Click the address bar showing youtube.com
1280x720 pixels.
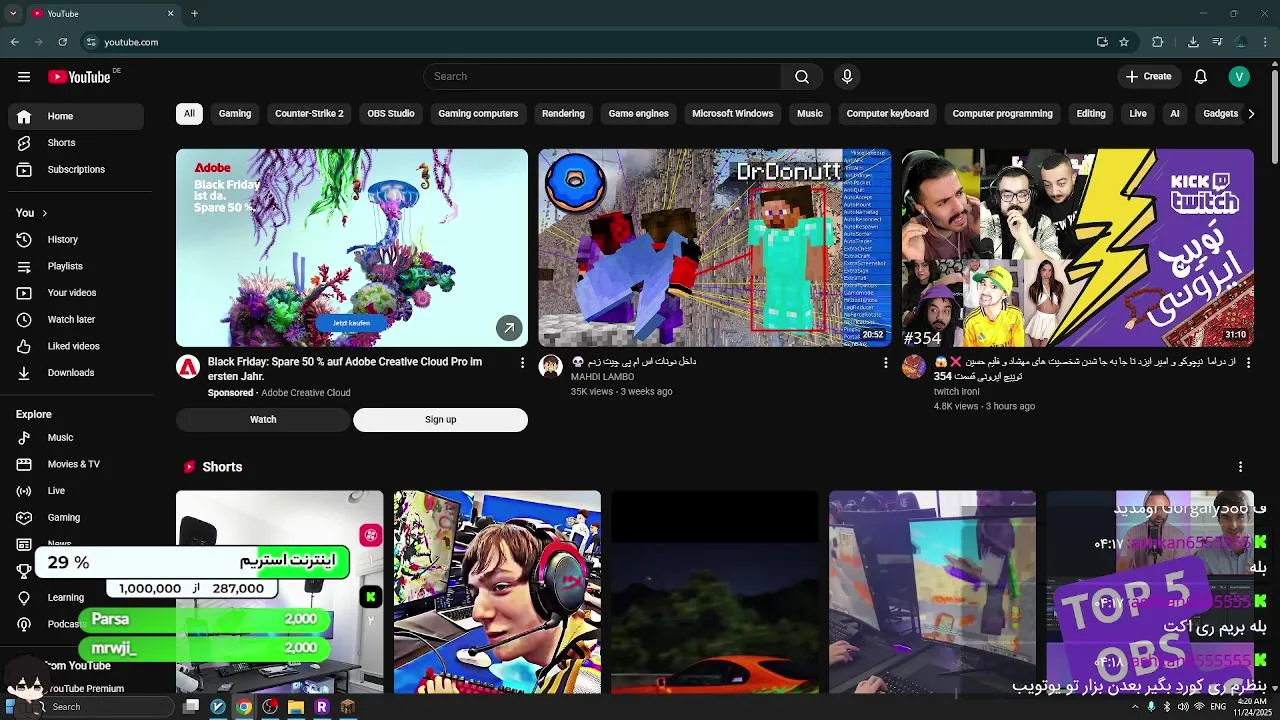(588, 42)
